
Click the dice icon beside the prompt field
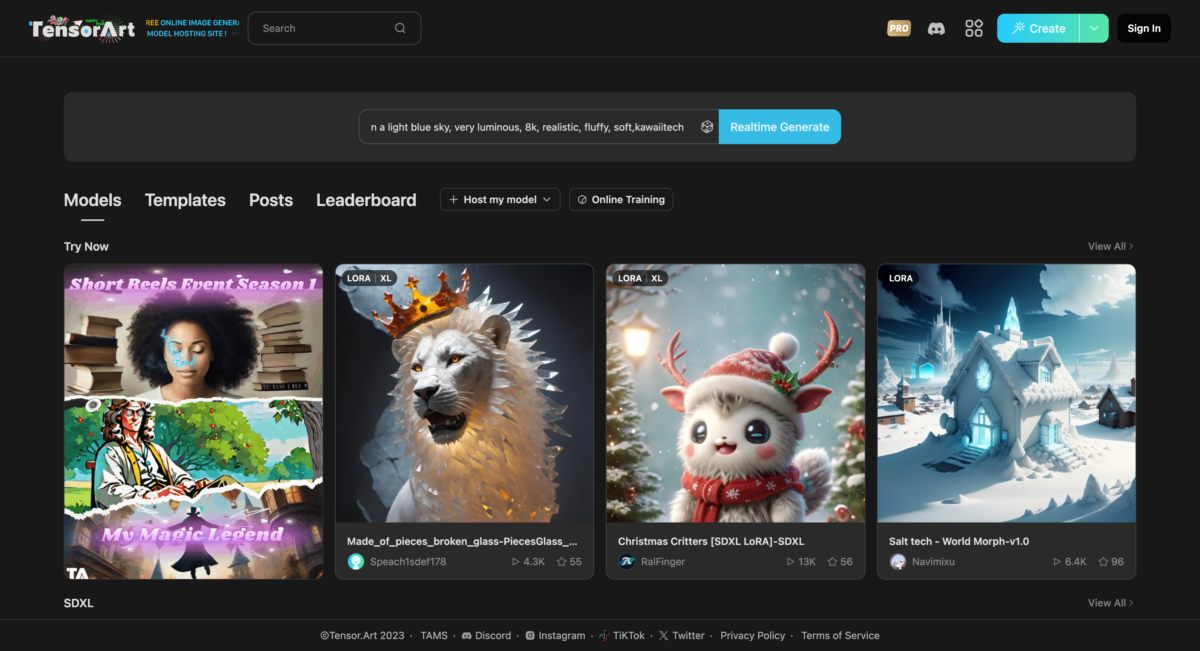pyautogui.click(x=707, y=127)
